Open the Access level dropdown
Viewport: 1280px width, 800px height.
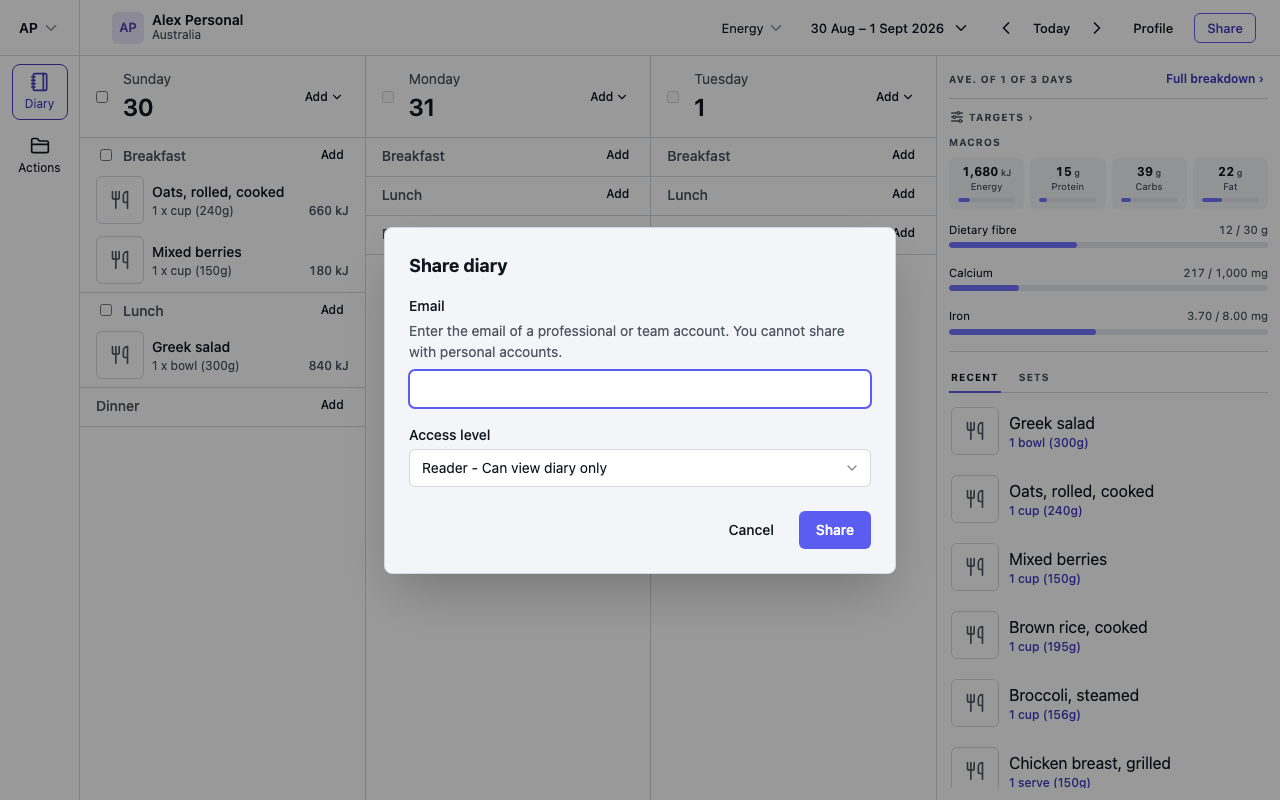point(640,468)
